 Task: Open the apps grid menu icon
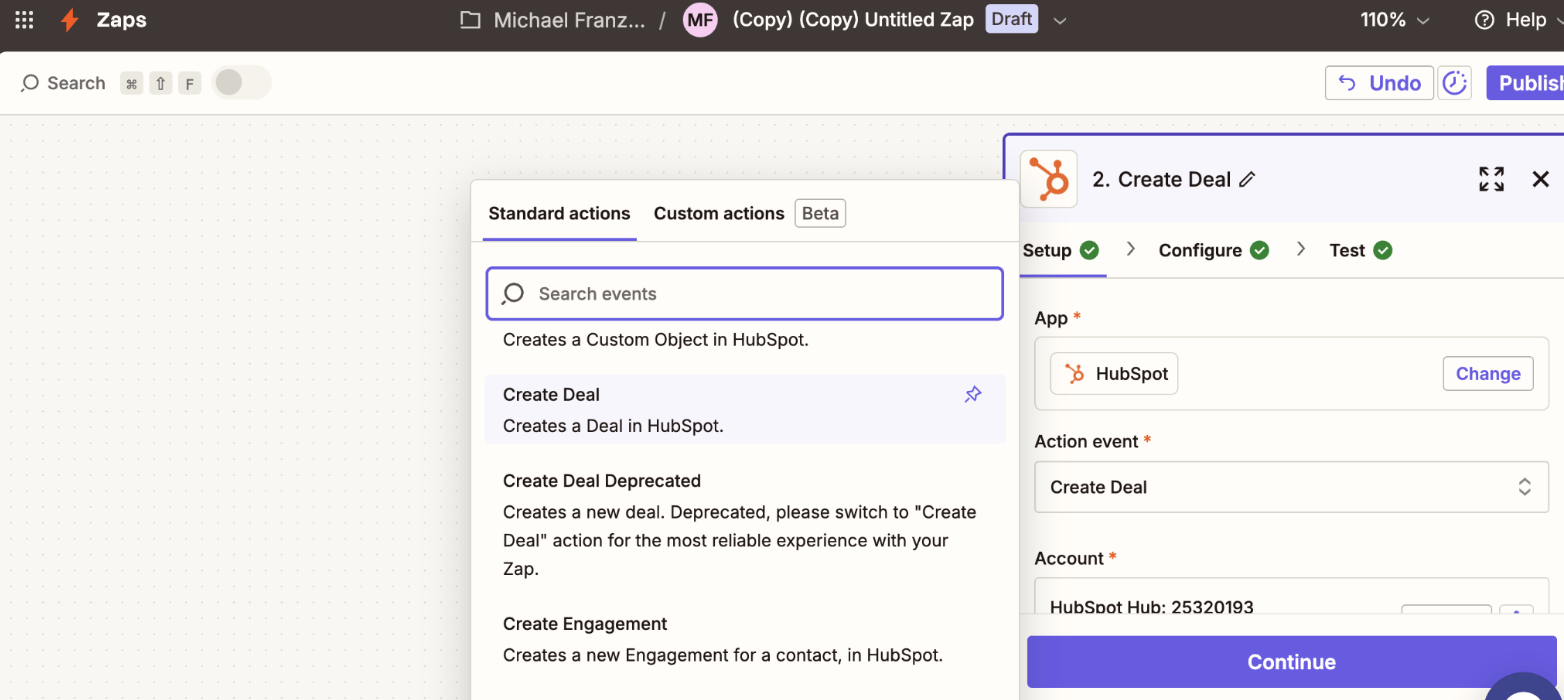pos(24,20)
